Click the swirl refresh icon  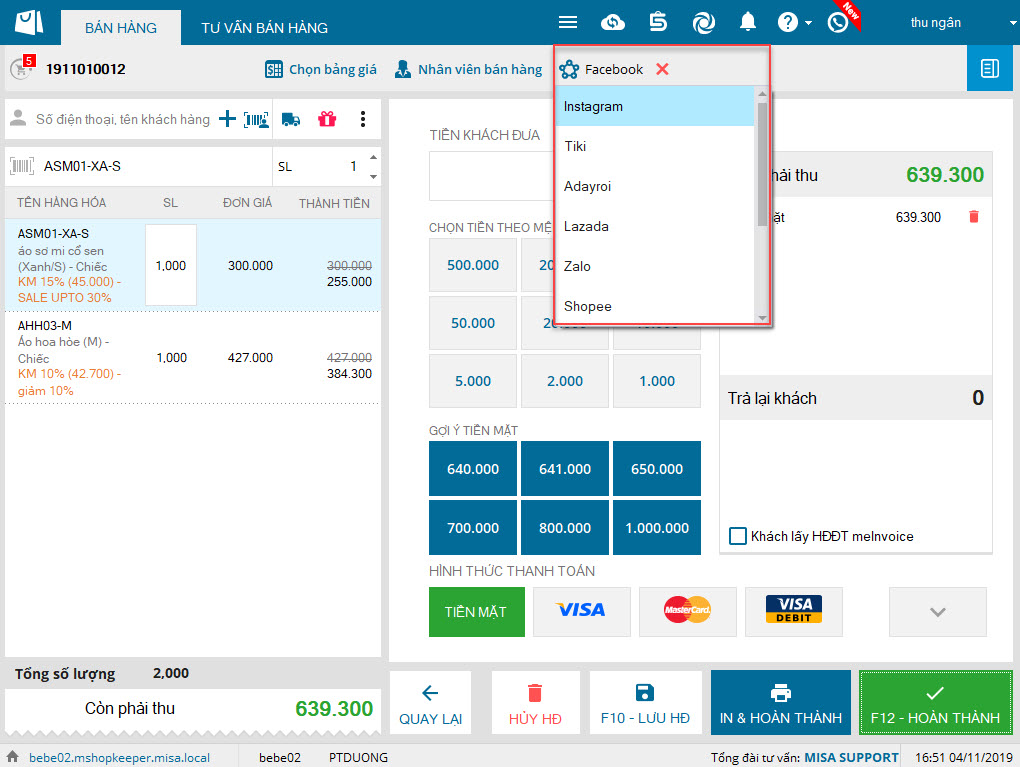tap(703, 23)
